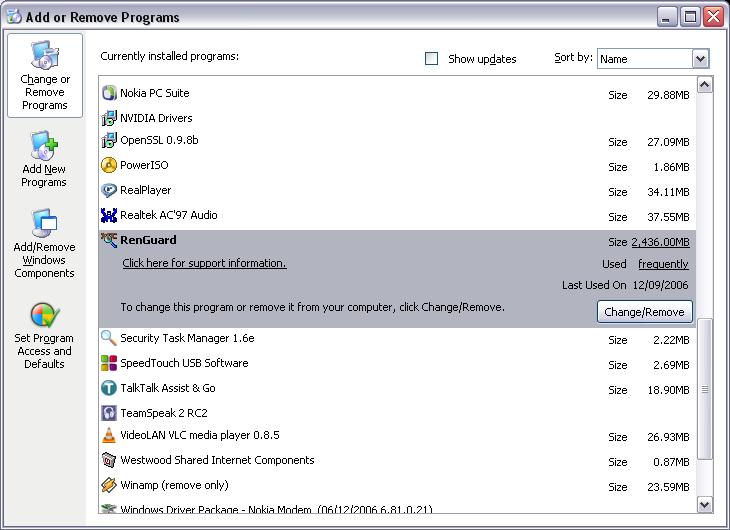Click the VideoLAN VLC cone icon

[110, 436]
